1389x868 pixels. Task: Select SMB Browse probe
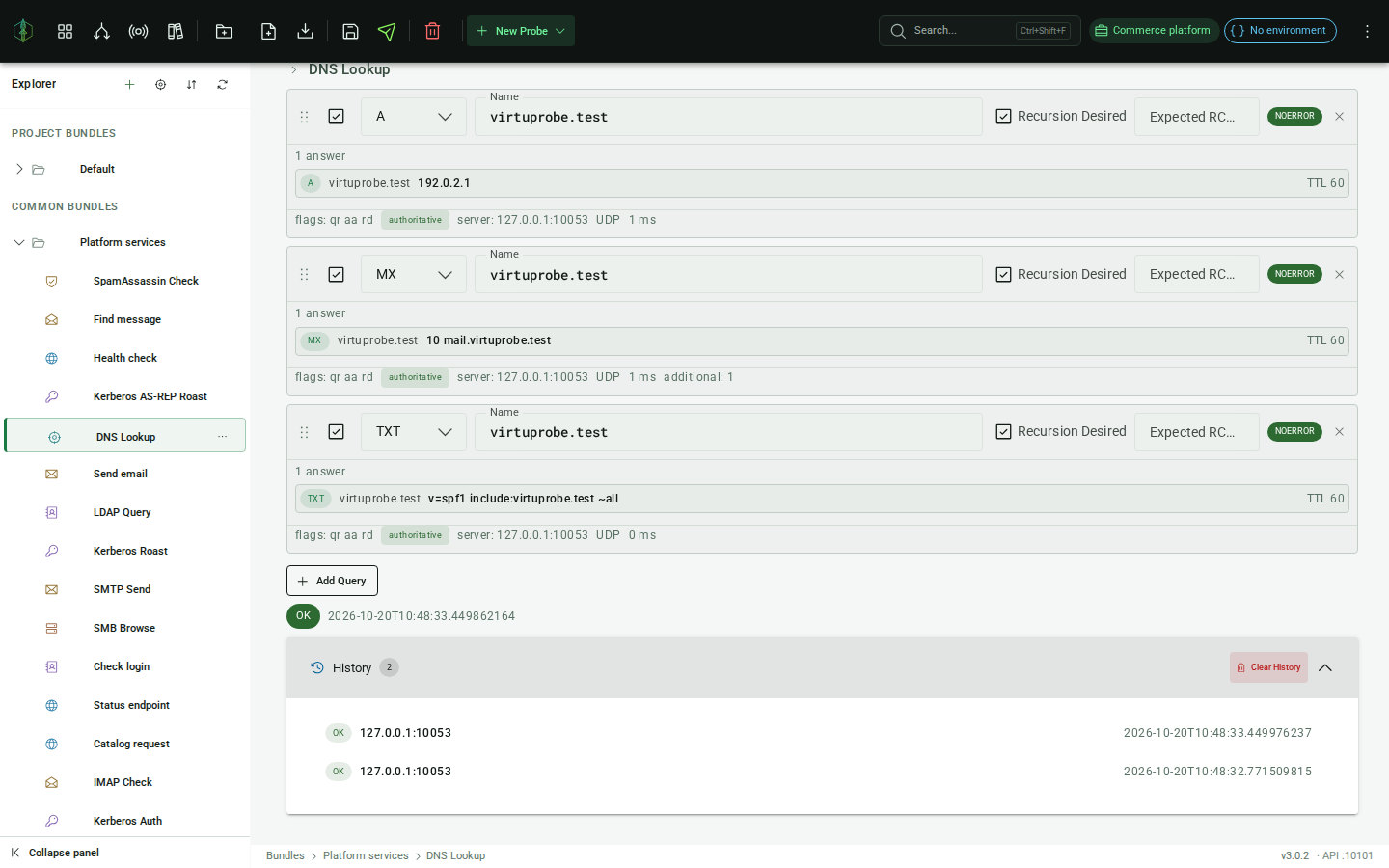click(x=124, y=628)
